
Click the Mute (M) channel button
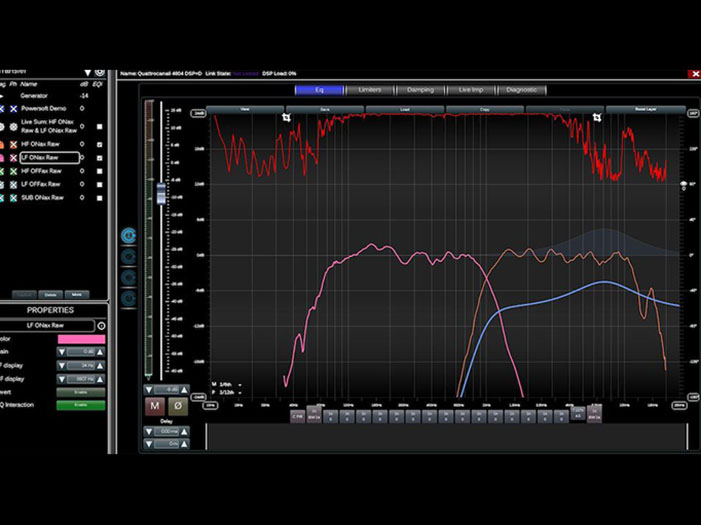[155, 406]
